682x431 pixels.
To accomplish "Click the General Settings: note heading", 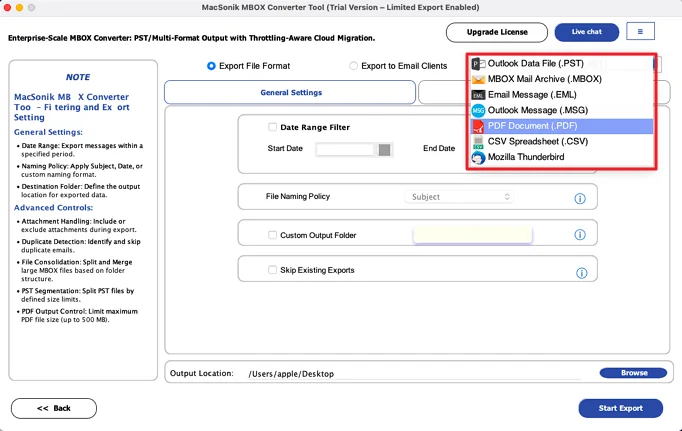I will (x=48, y=132).
